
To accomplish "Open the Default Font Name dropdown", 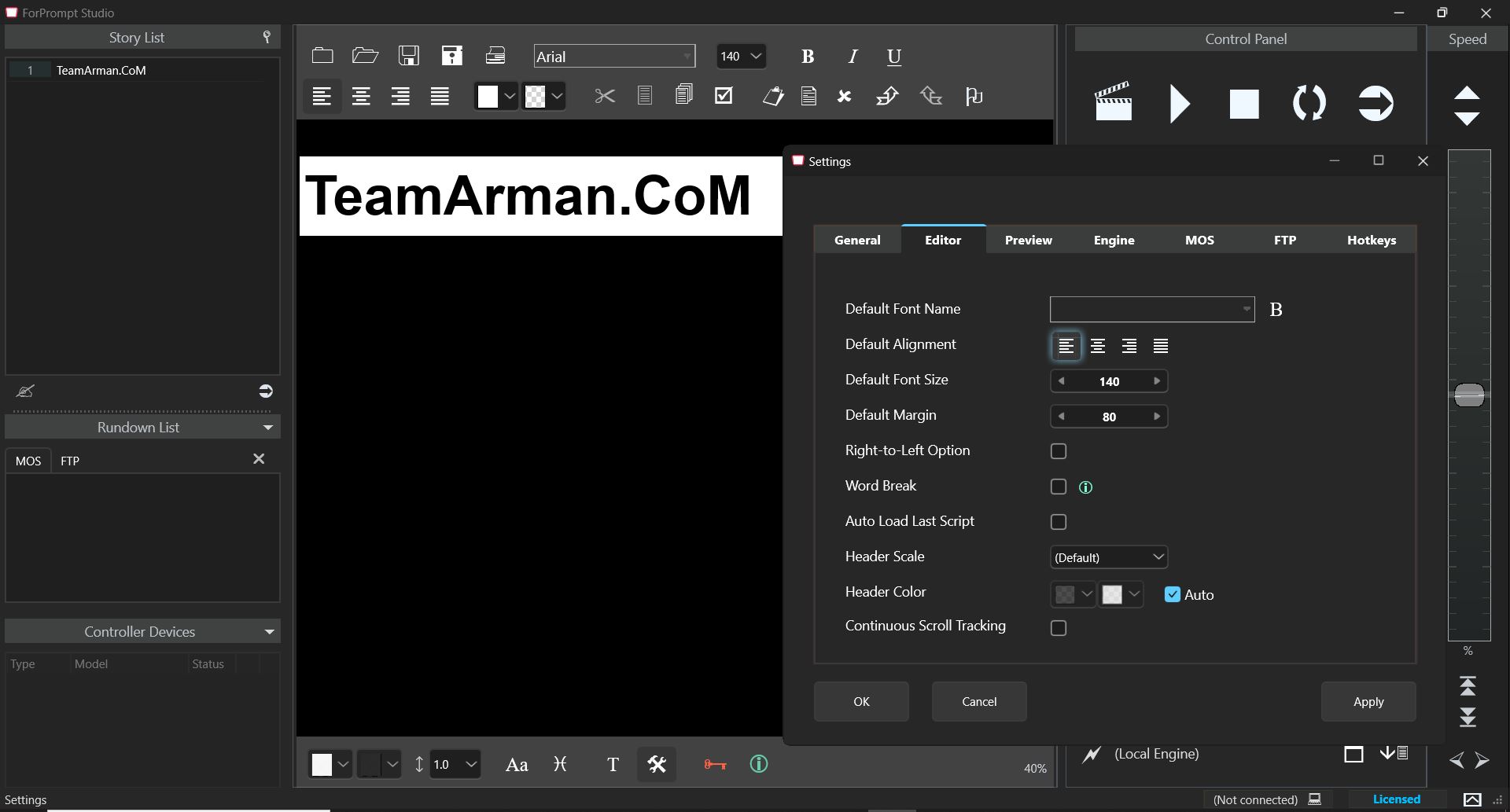I will 1152,309.
